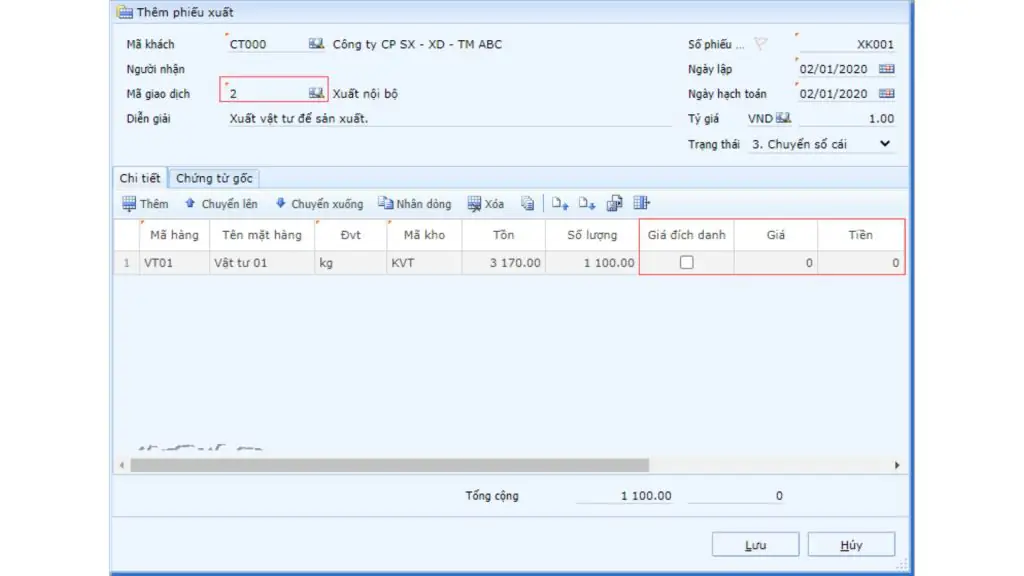Viewport: 1024px width, 576px height.
Task: Open calendar picker for Ngày lập
Action: click(886, 69)
